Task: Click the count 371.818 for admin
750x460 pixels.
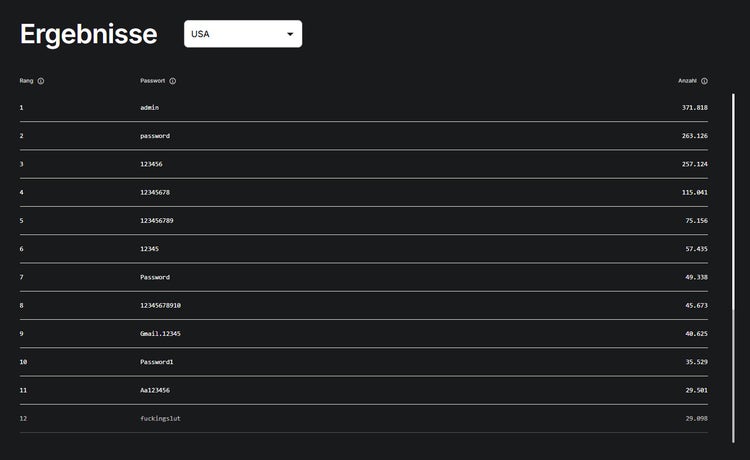Action: coord(695,107)
